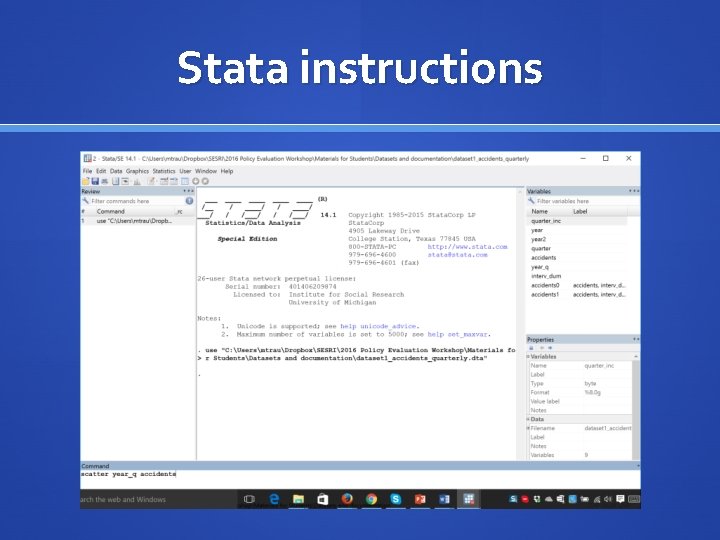
Task: Open the File menu
Action: [x=87, y=171]
